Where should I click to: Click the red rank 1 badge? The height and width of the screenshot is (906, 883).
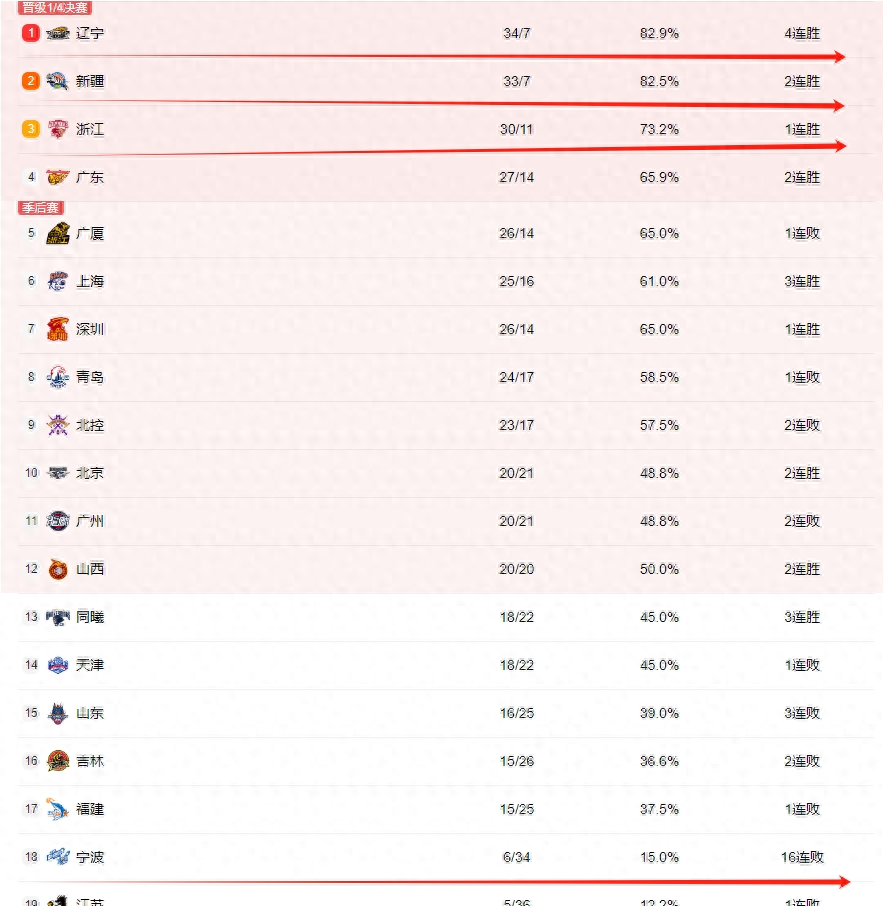32,33
